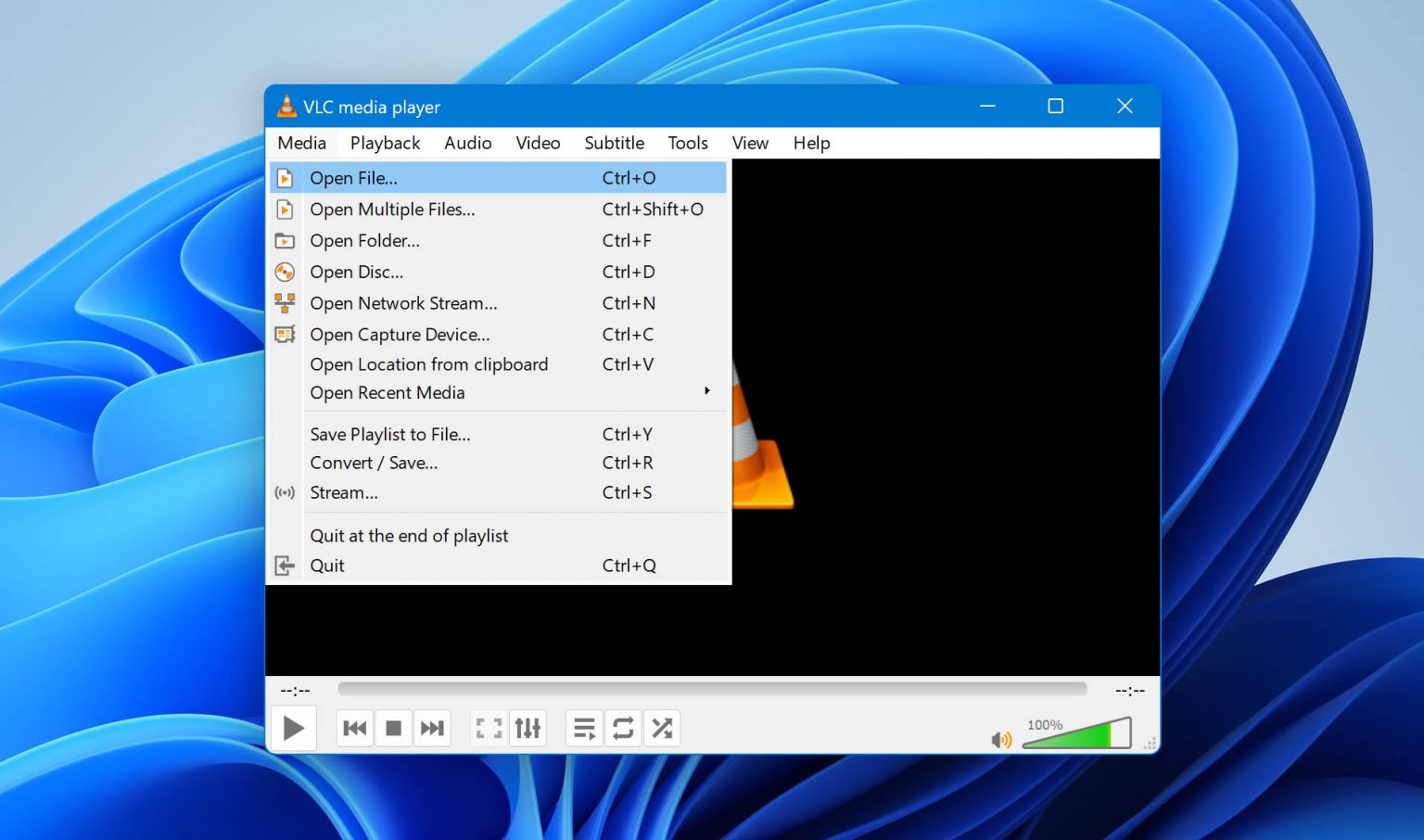Click the Play button

(x=293, y=728)
